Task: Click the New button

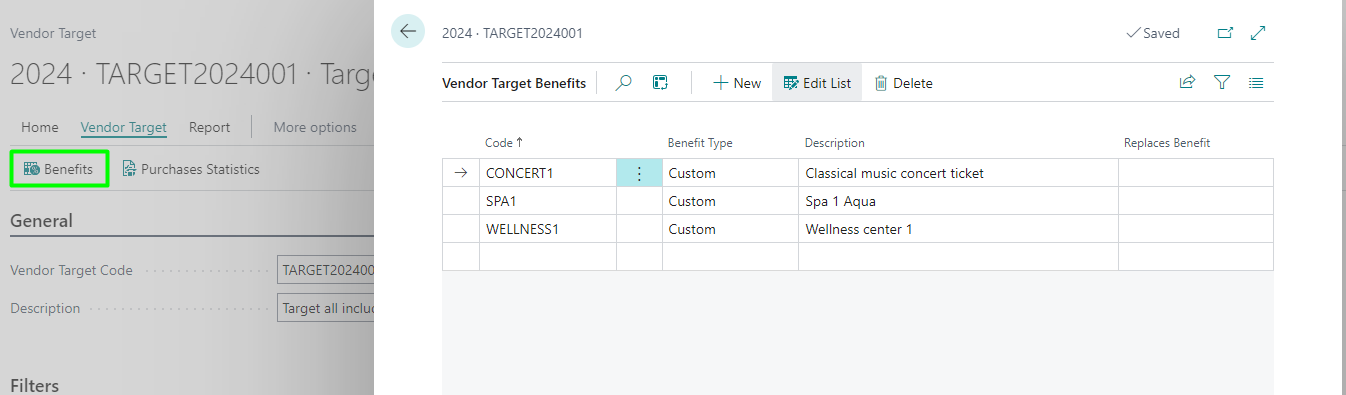Action: pos(737,83)
